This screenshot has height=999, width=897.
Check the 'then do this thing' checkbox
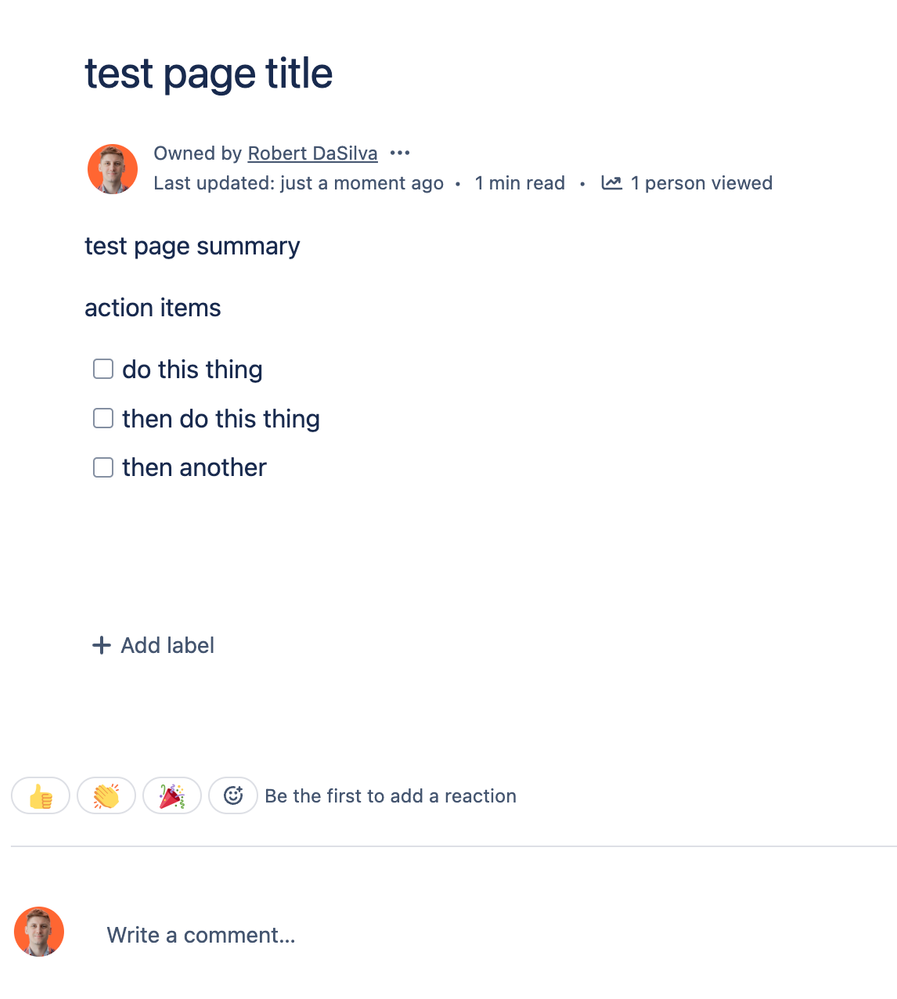[103, 417]
